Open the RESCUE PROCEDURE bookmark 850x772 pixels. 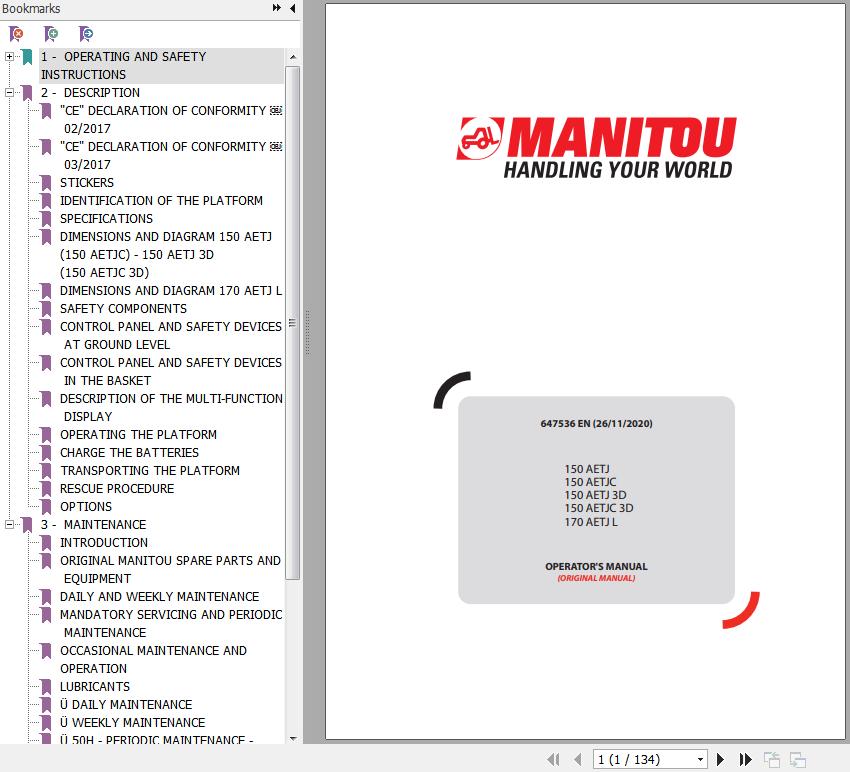point(117,489)
